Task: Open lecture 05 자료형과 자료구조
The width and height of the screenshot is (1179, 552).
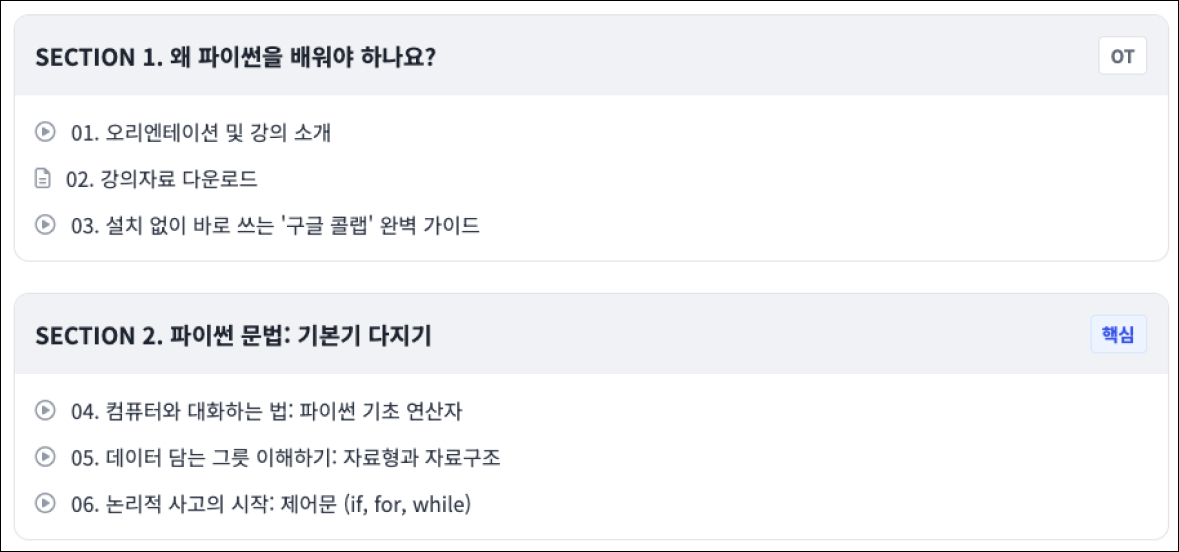Action: [286, 458]
